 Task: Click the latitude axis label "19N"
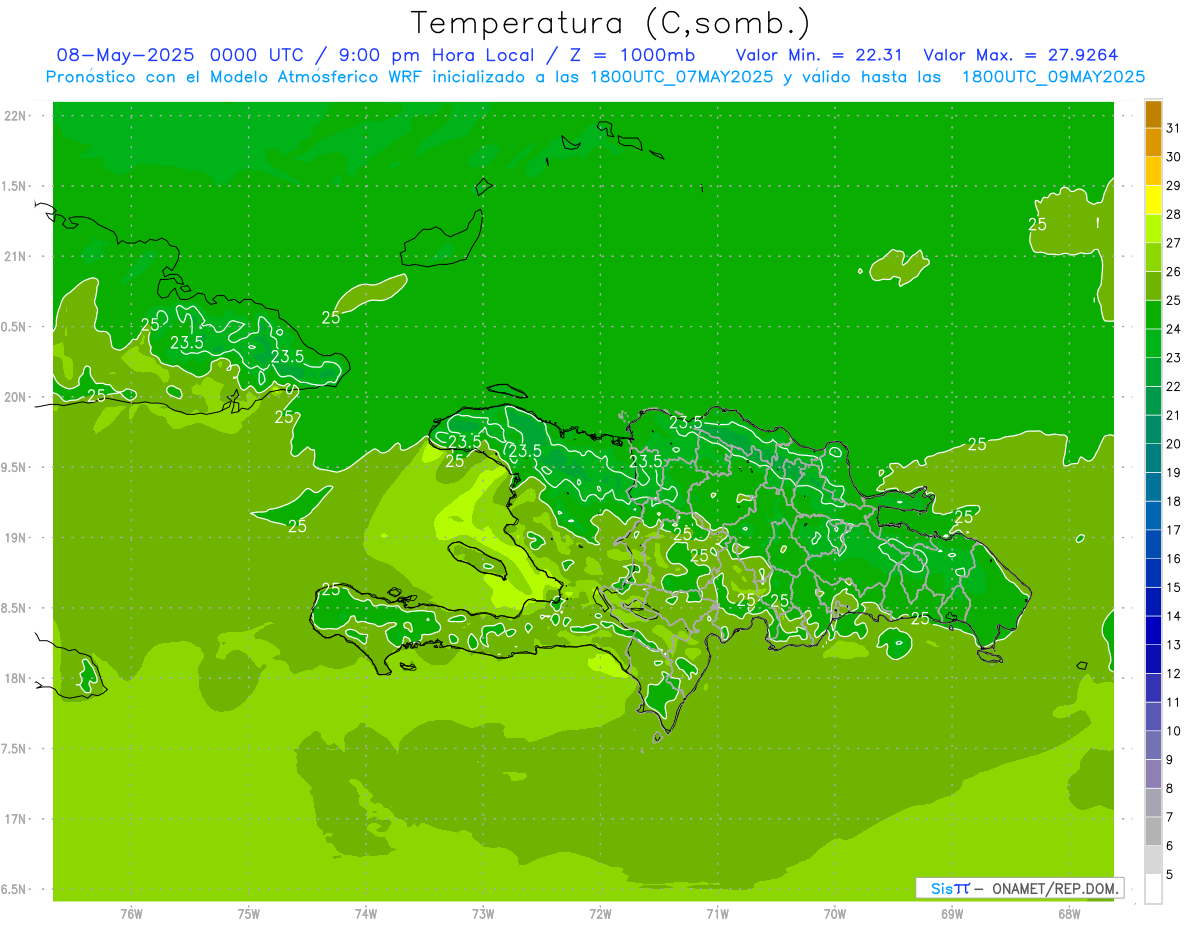point(15,537)
